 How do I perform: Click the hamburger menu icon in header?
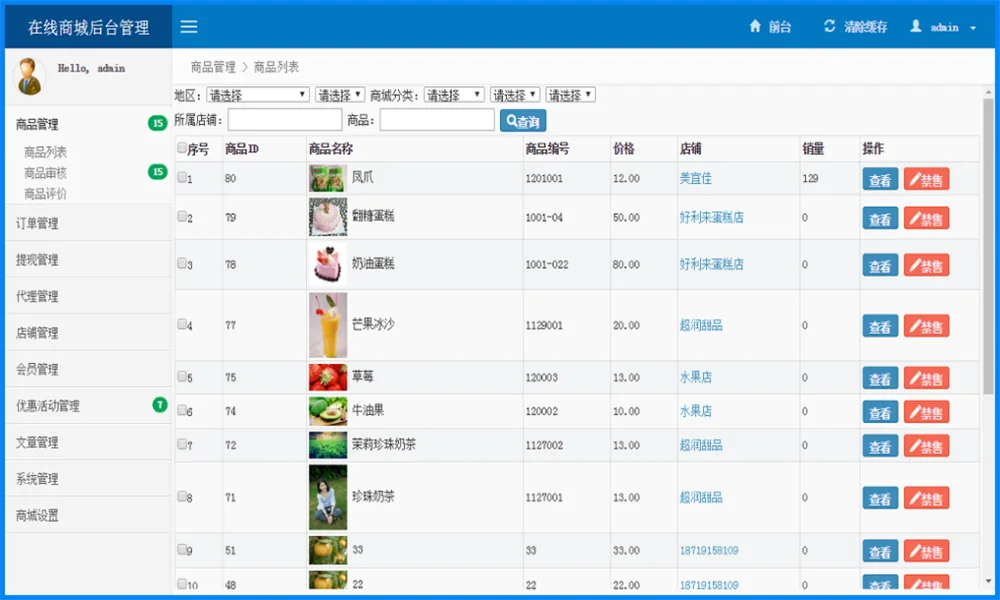pyautogui.click(x=188, y=27)
